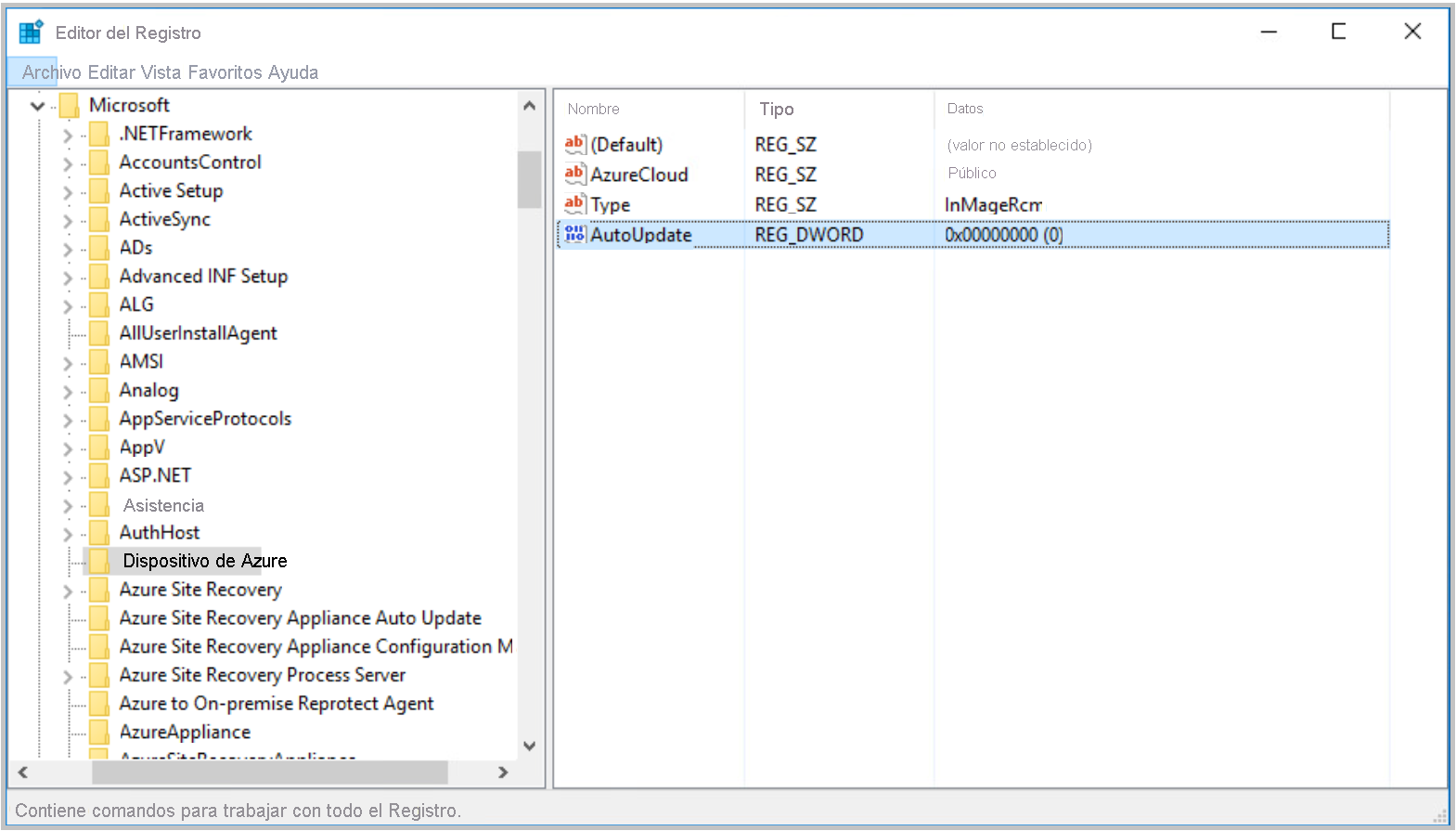Expand the .NETFramework key

[x=67, y=136]
